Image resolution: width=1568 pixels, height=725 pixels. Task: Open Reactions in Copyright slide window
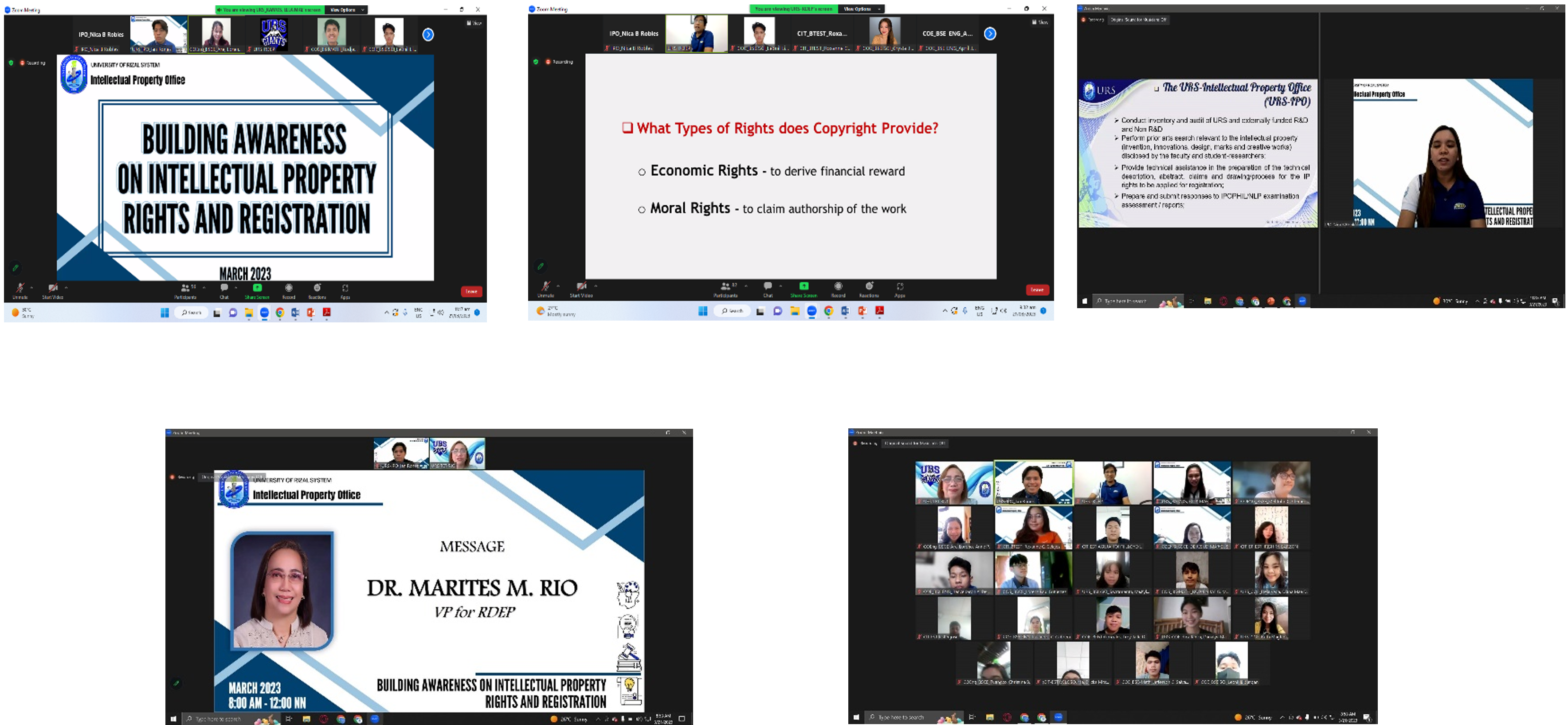(869, 289)
